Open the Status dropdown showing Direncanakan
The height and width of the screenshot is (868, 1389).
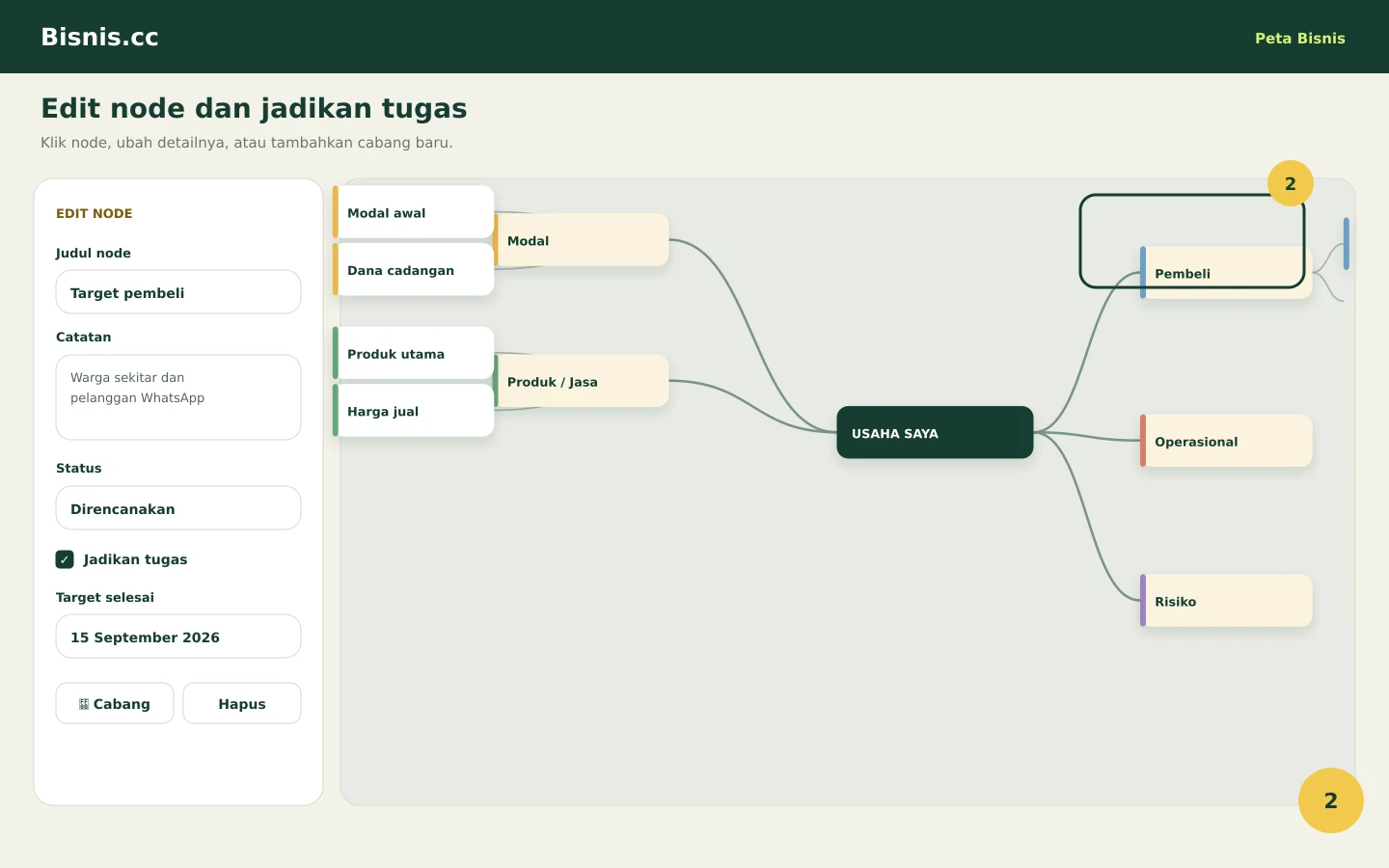point(178,508)
